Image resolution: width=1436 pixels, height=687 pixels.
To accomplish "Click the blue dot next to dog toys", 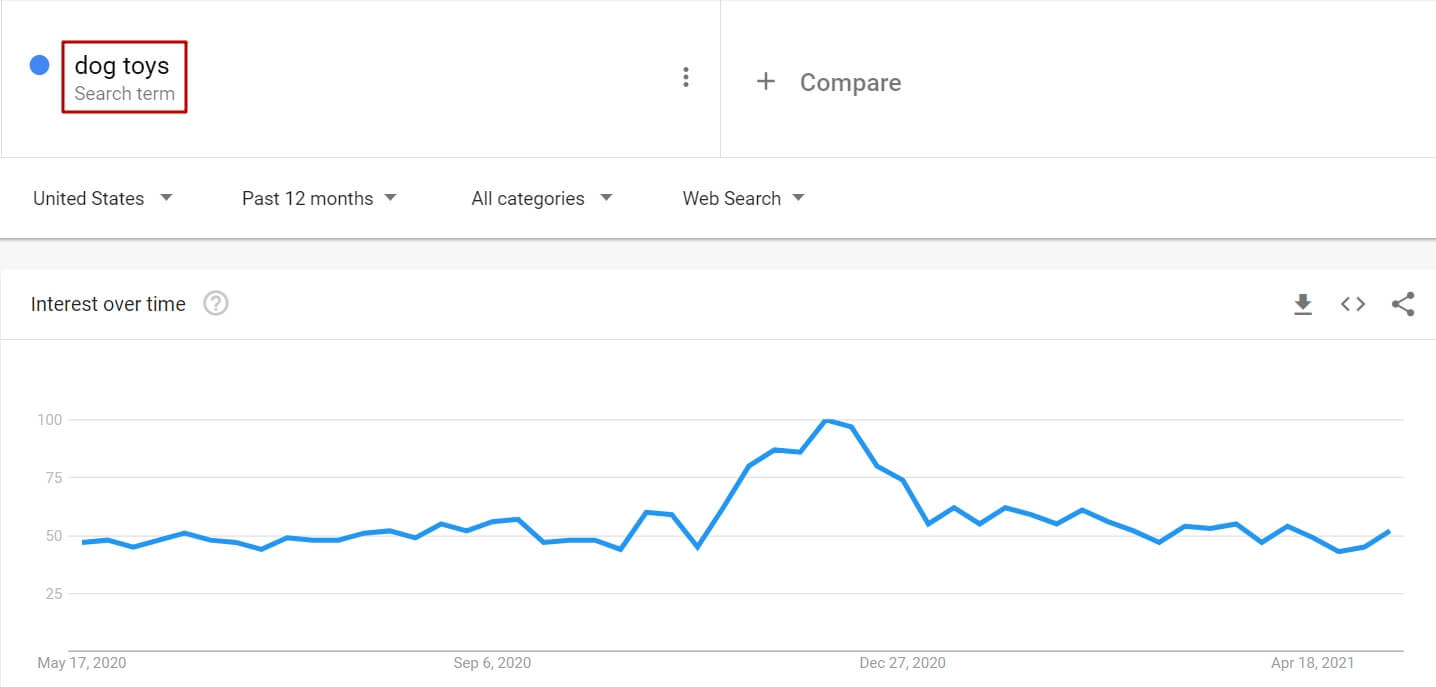I will click(x=40, y=66).
